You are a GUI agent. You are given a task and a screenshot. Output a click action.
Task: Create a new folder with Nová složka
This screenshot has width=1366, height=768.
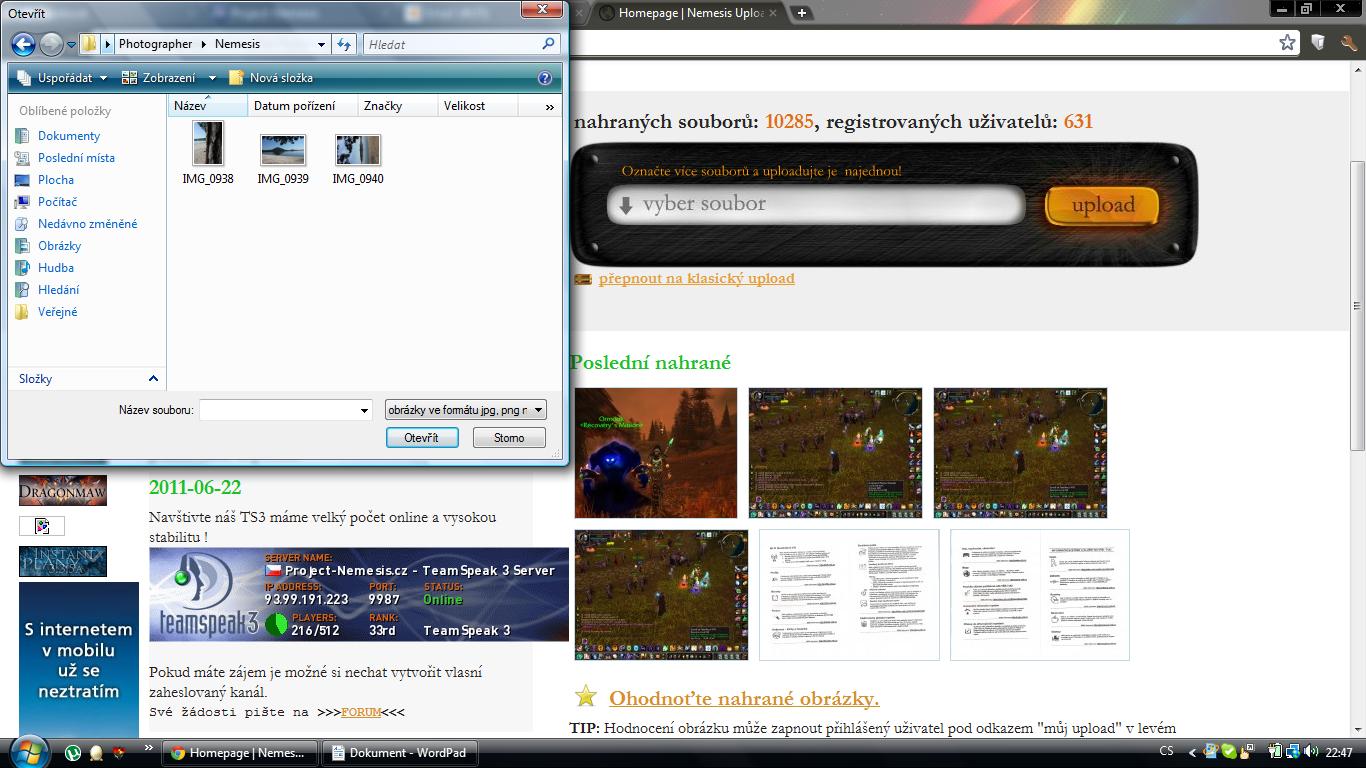271,78
